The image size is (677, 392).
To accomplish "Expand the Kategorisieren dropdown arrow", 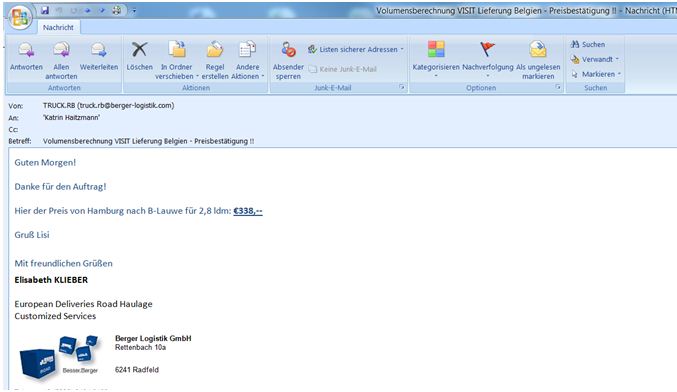I will (436, 76).
